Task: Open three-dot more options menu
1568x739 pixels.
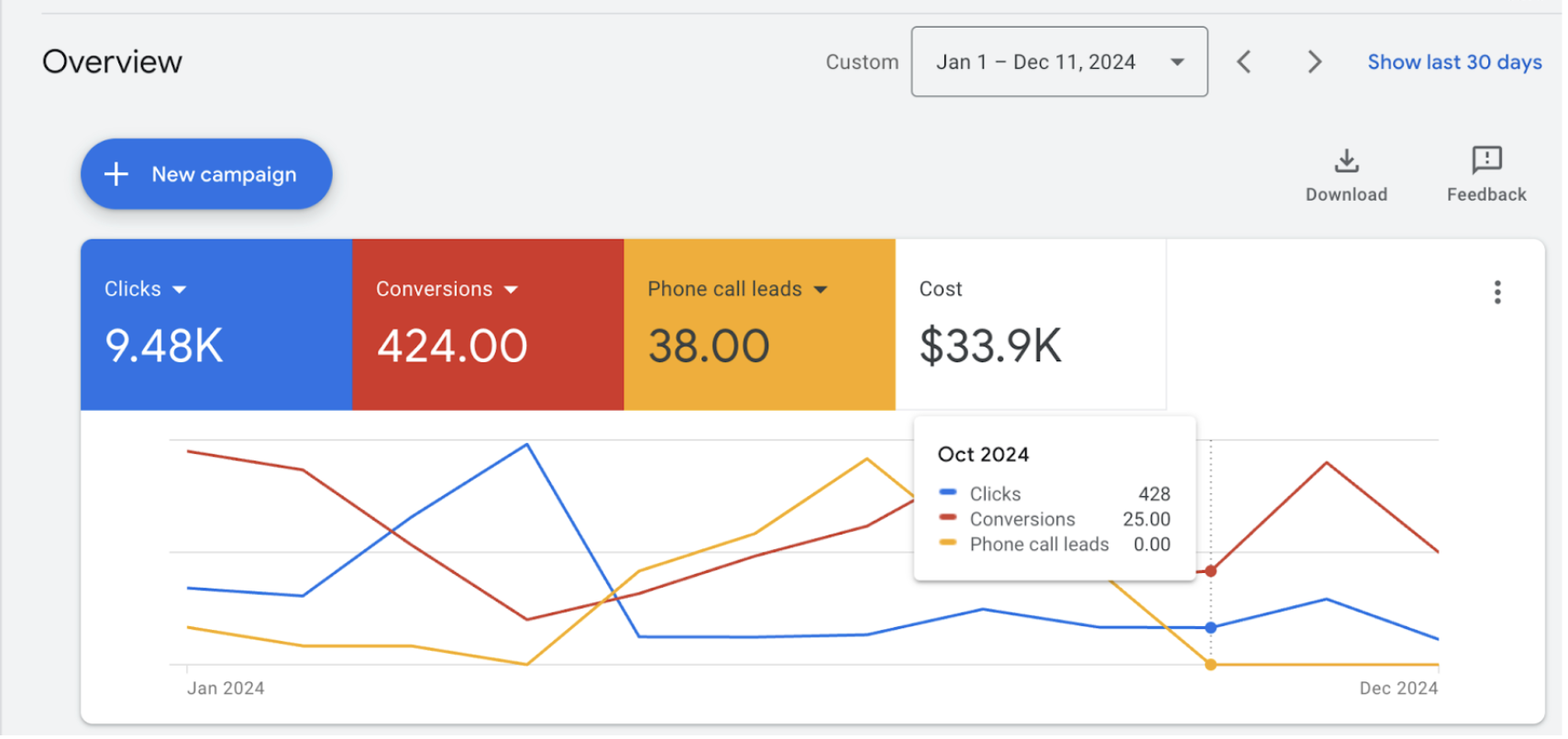Action: click(1496, 292)
